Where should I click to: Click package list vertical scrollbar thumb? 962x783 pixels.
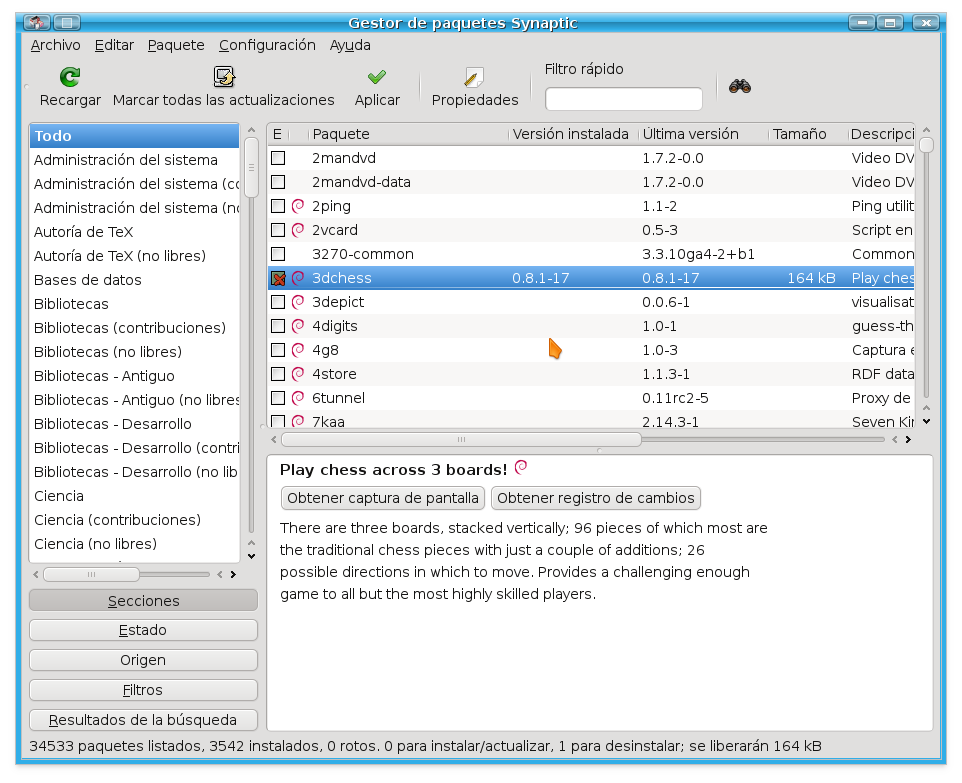[x=926, y=145]
